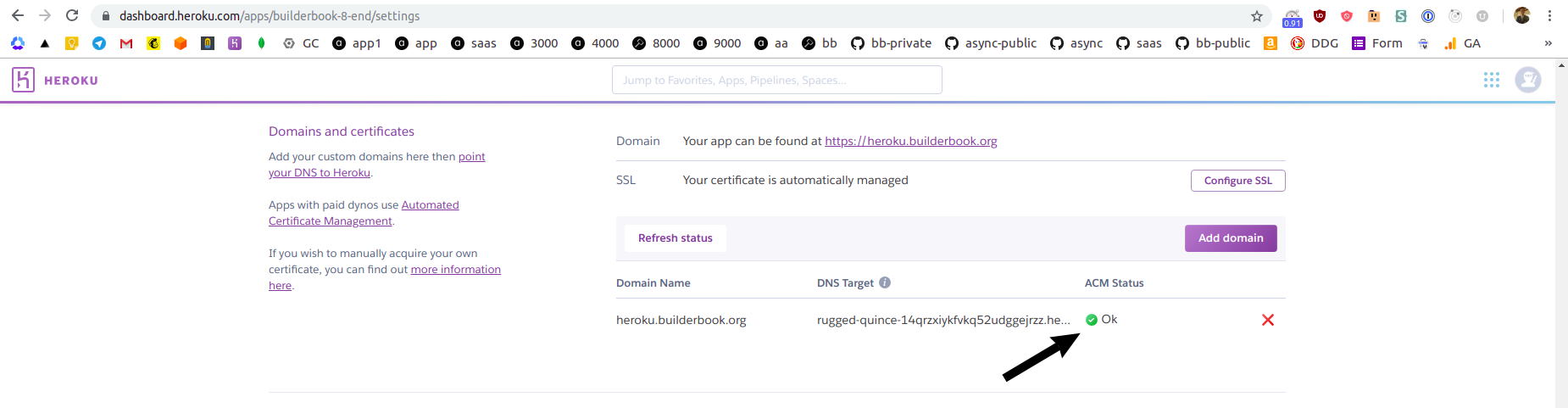Open the GA analytics bookmark
This screenshot has height=408, width=1568.
tap(1463, 43)
